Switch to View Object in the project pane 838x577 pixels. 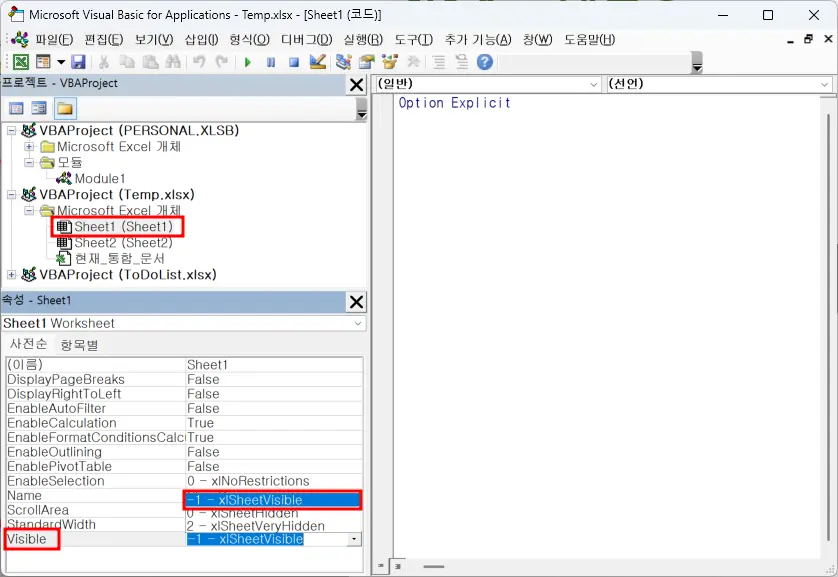point(39,108)
